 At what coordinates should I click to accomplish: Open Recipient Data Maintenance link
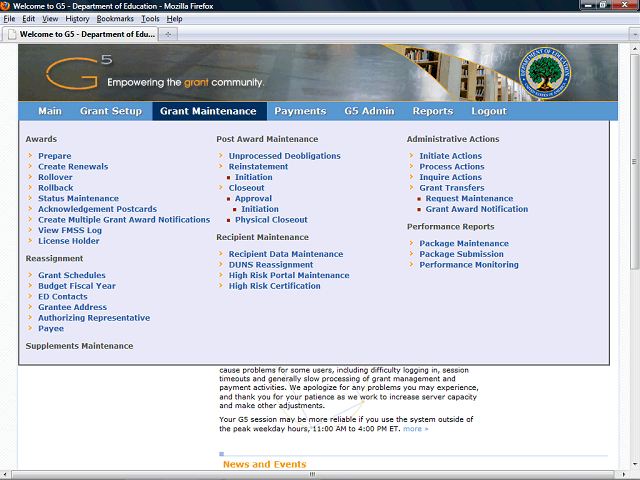click(286, 254)
